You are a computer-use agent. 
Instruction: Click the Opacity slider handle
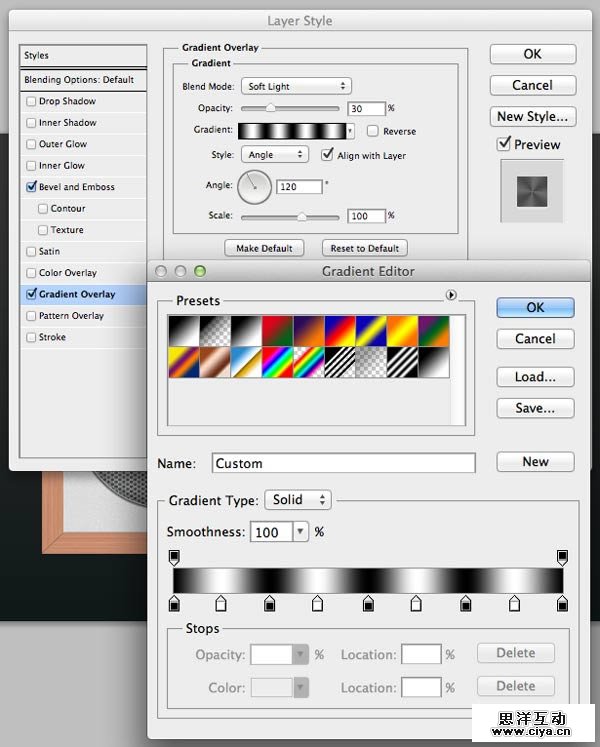tap(270, 108)
